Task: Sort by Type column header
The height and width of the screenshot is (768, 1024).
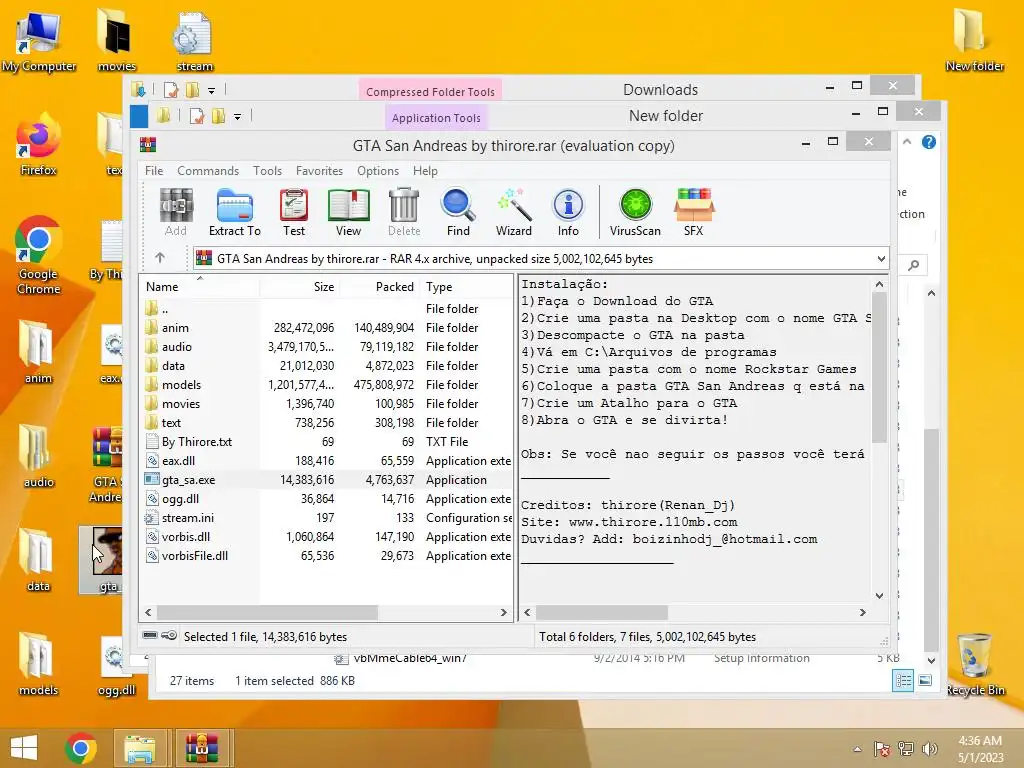Action: pos(466,287)
